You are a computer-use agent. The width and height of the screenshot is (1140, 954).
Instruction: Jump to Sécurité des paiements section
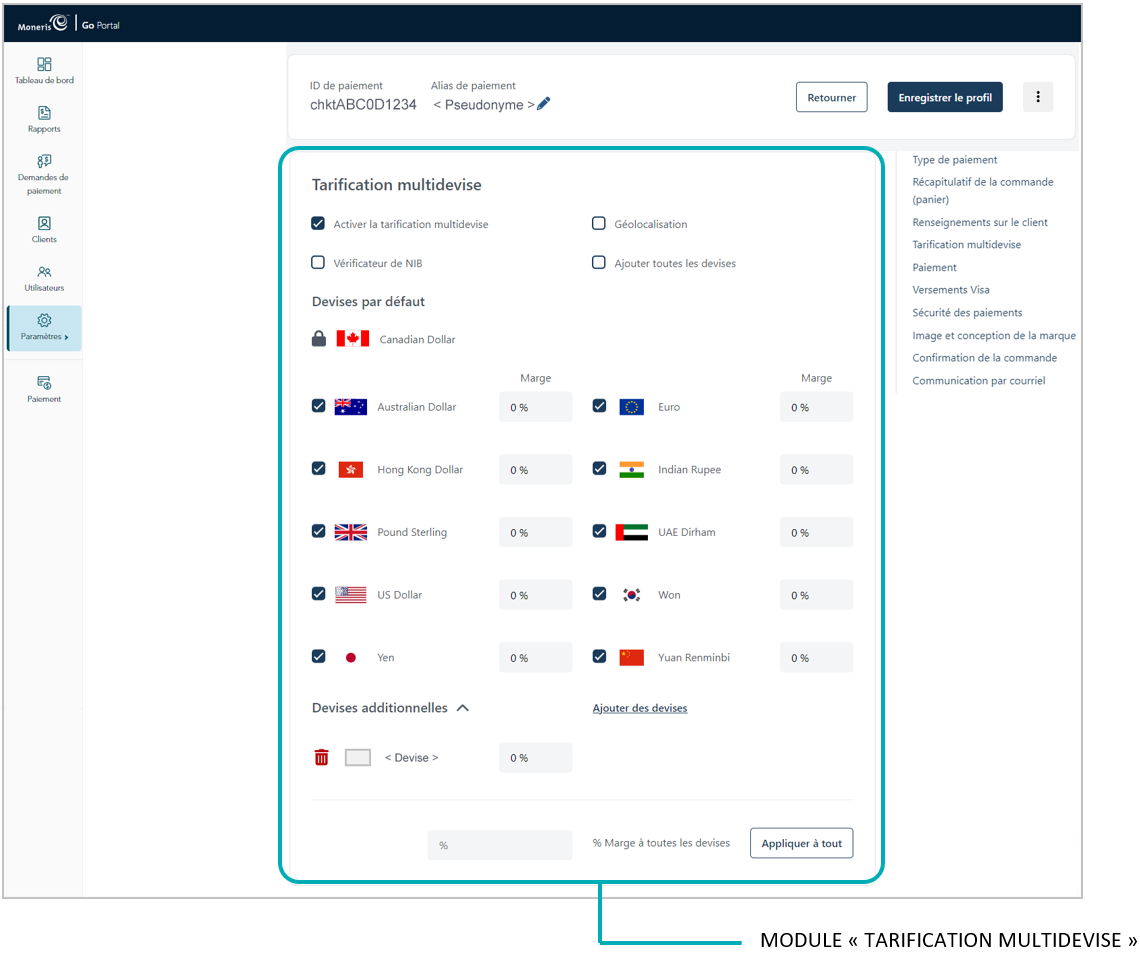[x=967, y=313]
